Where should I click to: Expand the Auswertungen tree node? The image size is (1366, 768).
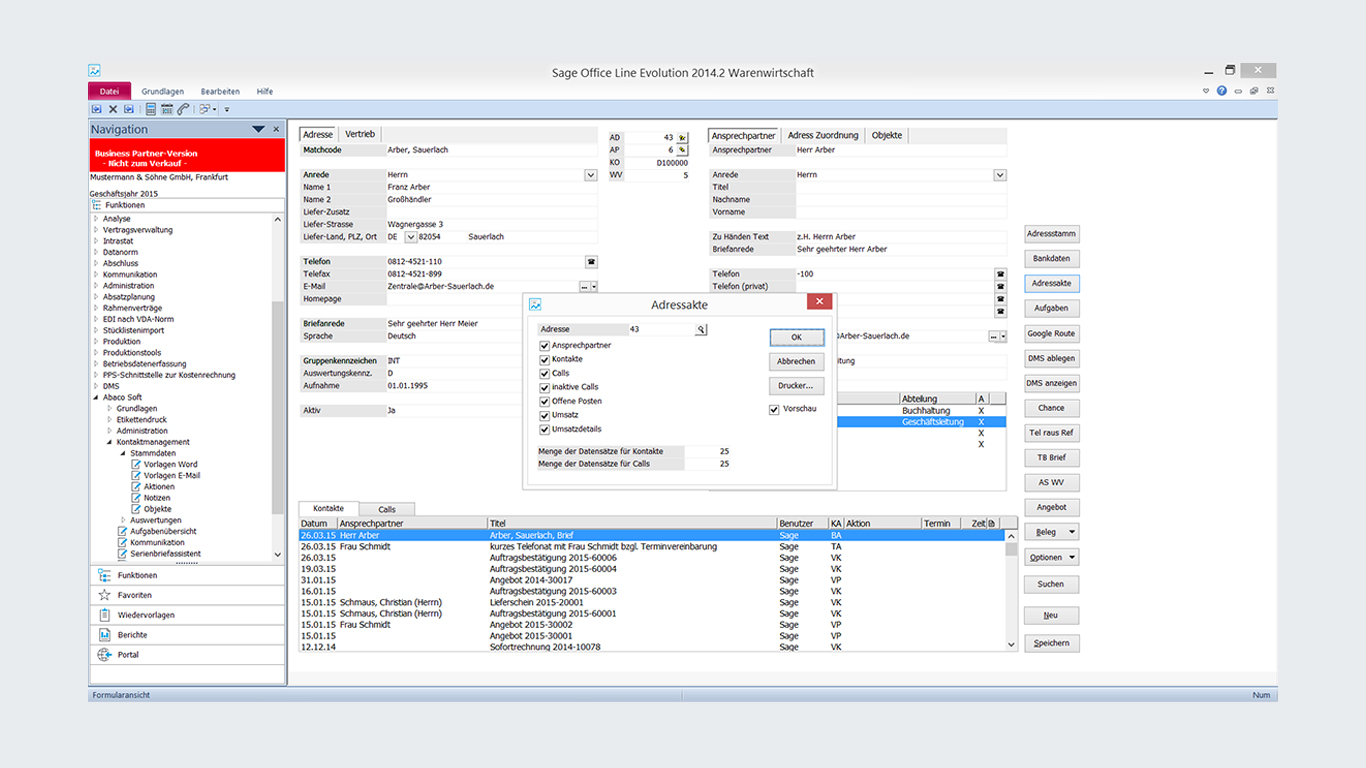click(x=123, y=520)
